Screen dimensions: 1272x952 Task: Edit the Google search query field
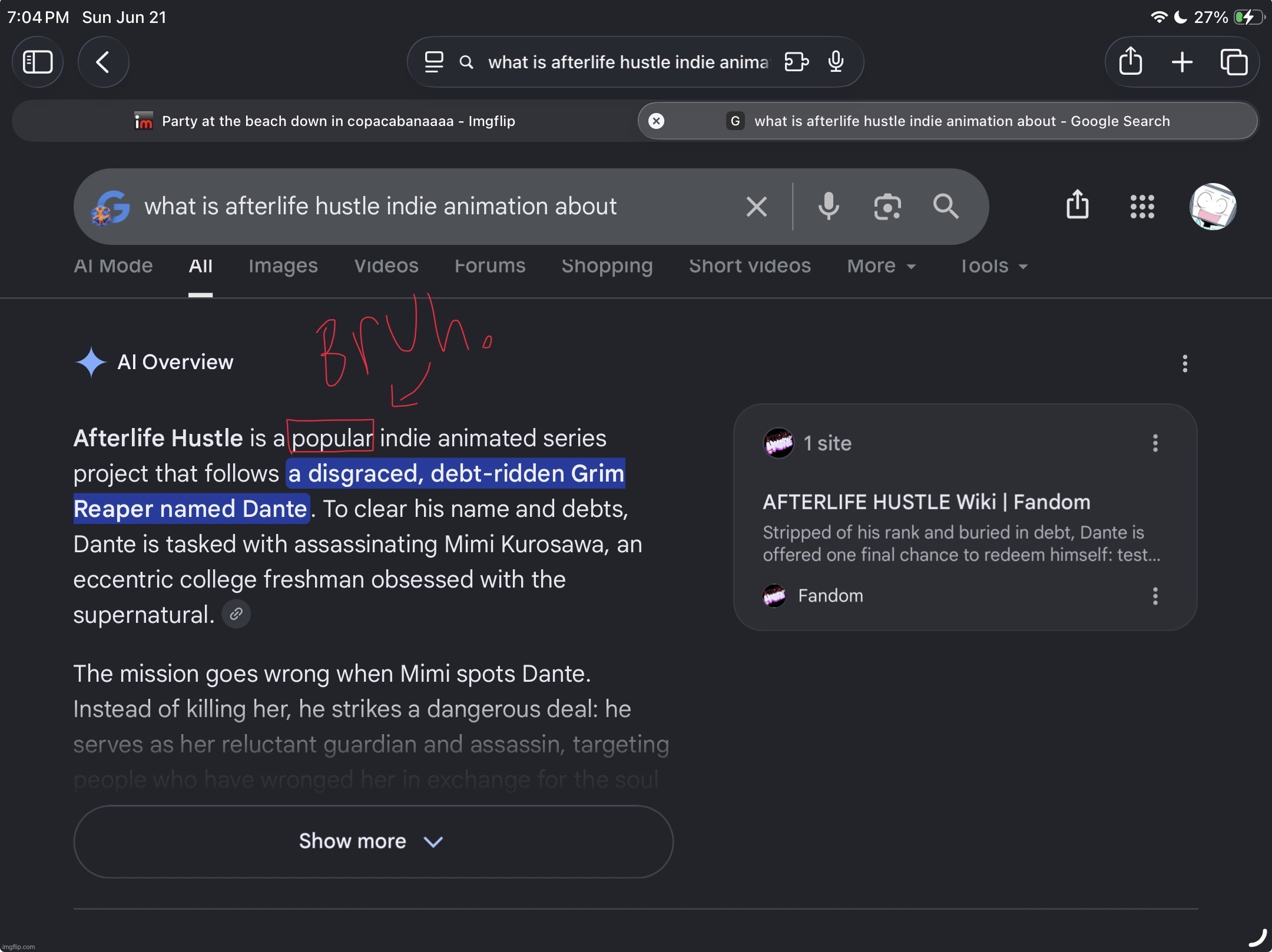(380, 207)
